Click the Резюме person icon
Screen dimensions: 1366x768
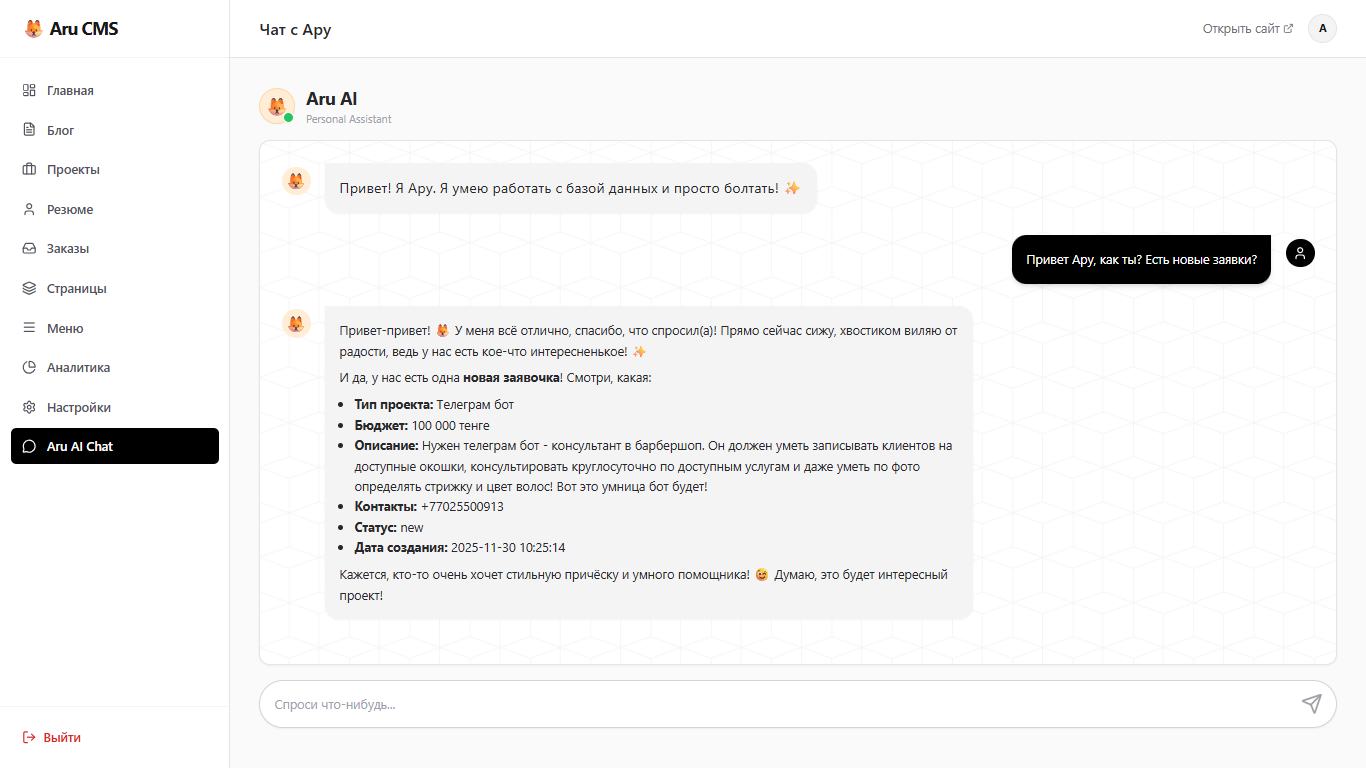click(x=29, y=209)
